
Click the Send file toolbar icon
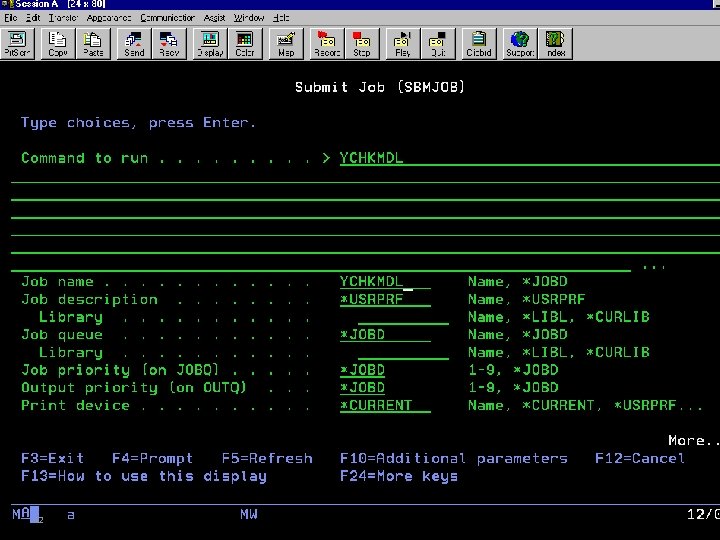134,44
